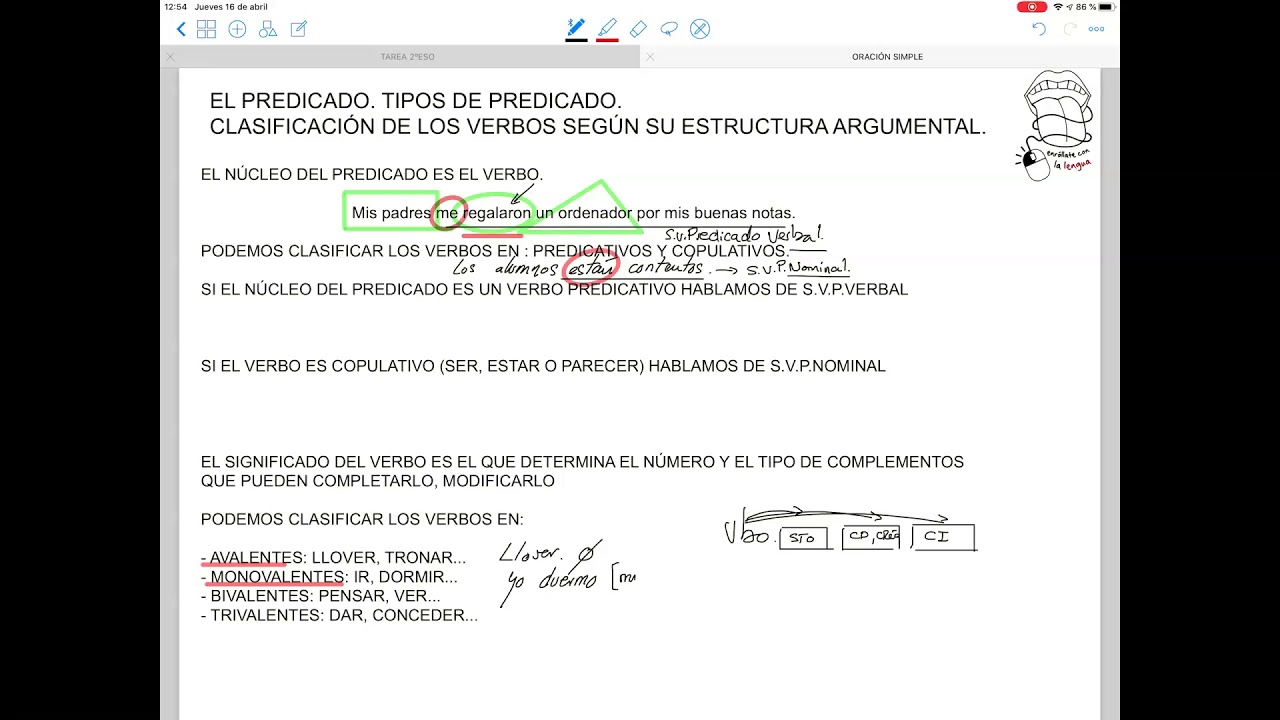
Task: Close the ORACIÓN SIMPLE tab
Action: tap(650, 57)
